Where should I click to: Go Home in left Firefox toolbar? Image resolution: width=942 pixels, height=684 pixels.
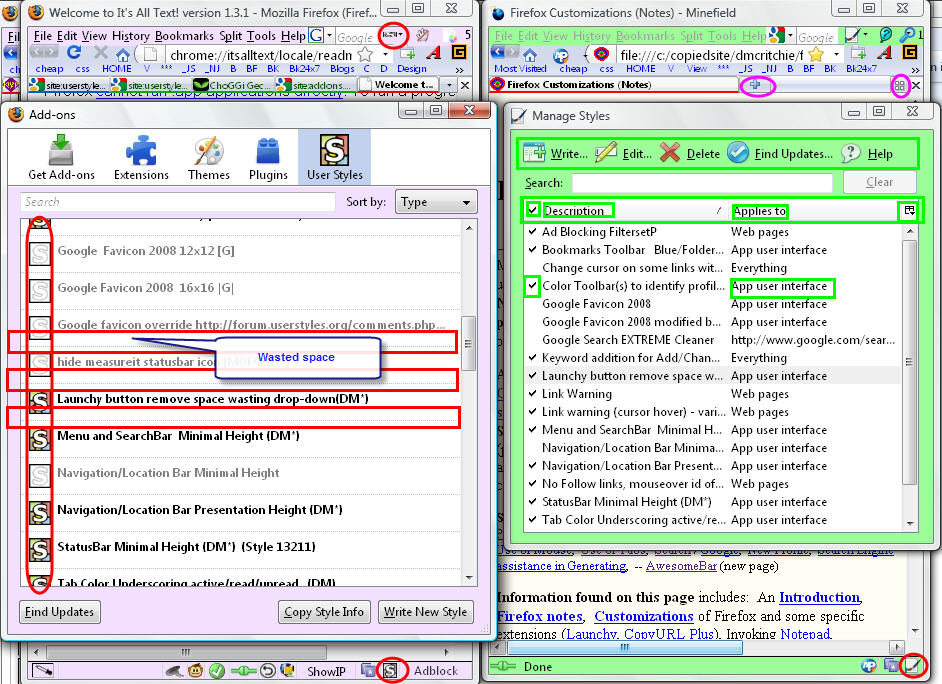click(x=123, y=55)
